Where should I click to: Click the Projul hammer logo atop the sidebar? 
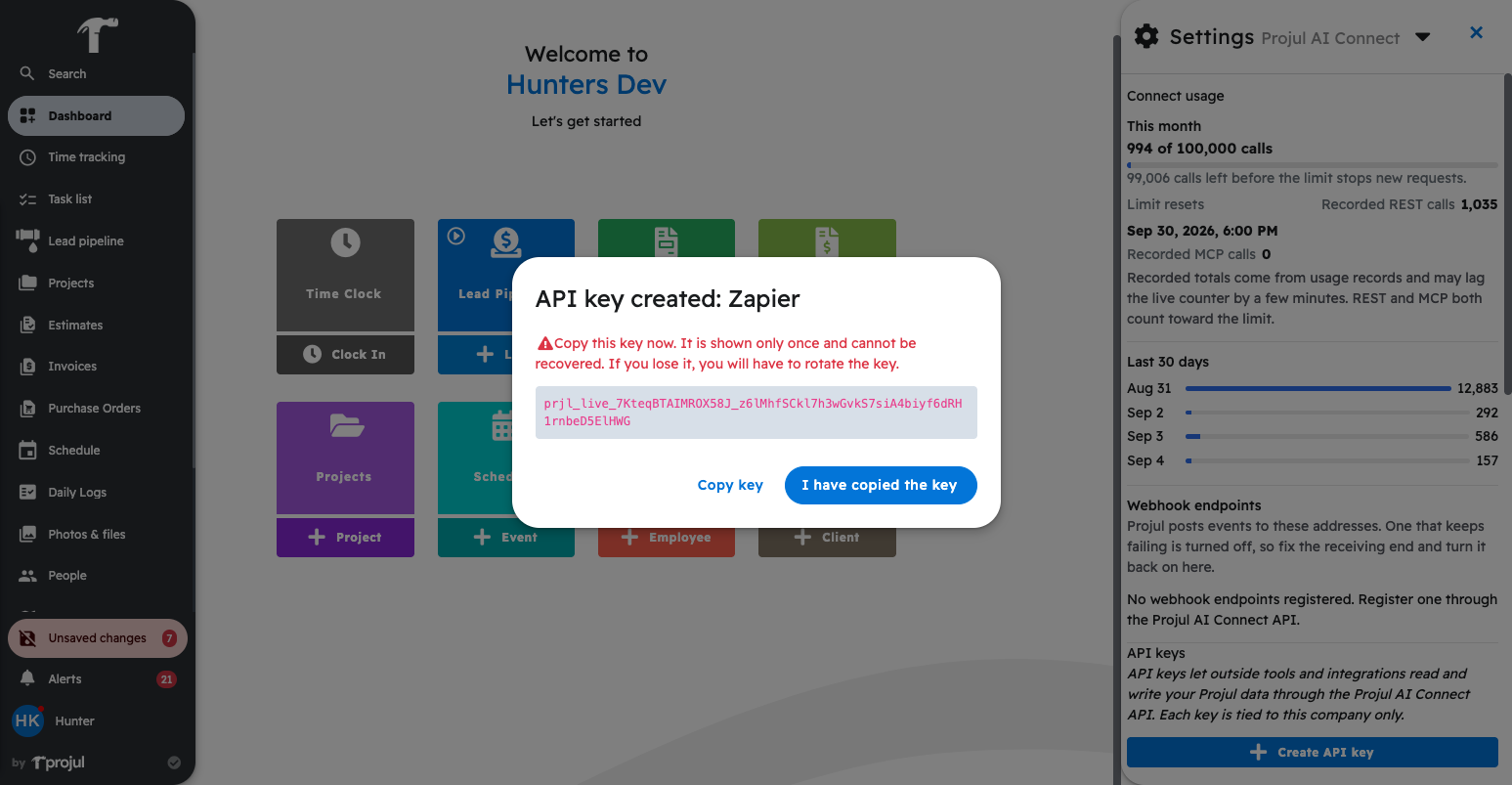pyautogui.click(x=98, y=35)
